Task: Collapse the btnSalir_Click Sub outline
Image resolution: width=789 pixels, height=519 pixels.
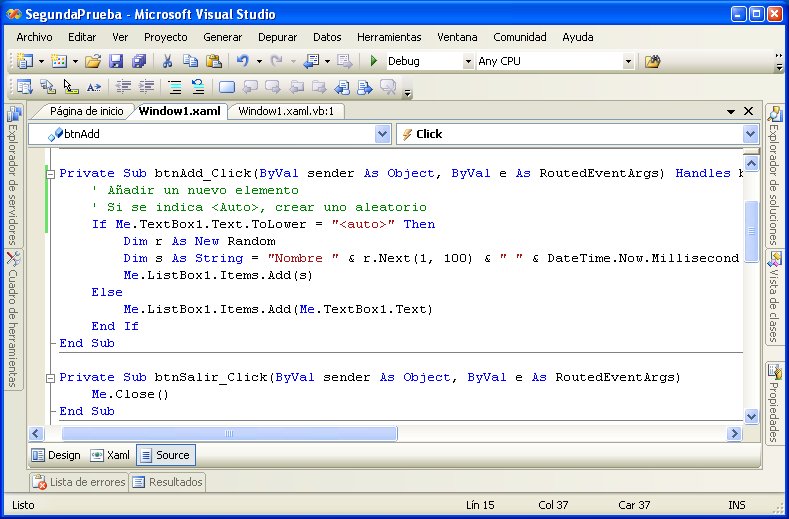Action: pyautogui.click(x=52, y=377)
